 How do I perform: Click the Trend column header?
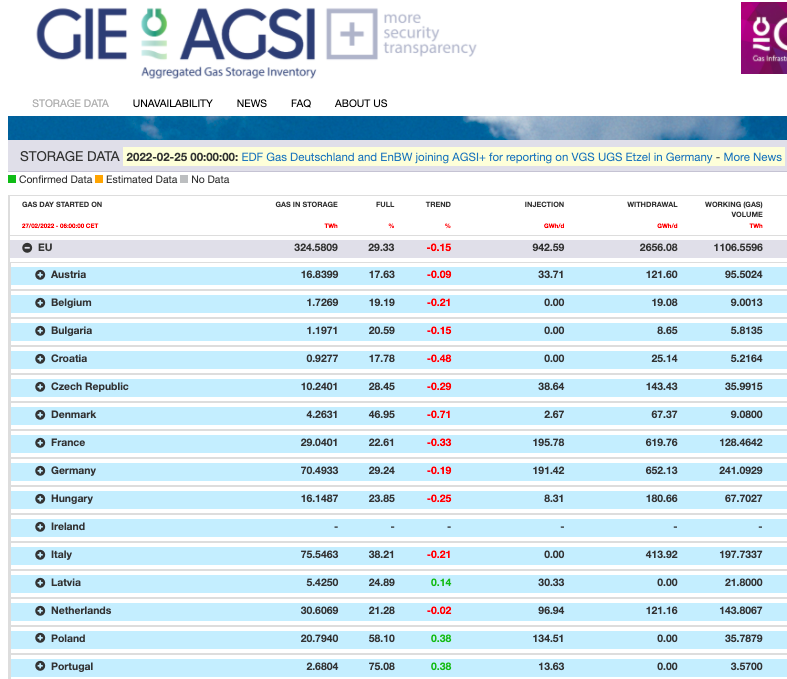click(438, 204)
